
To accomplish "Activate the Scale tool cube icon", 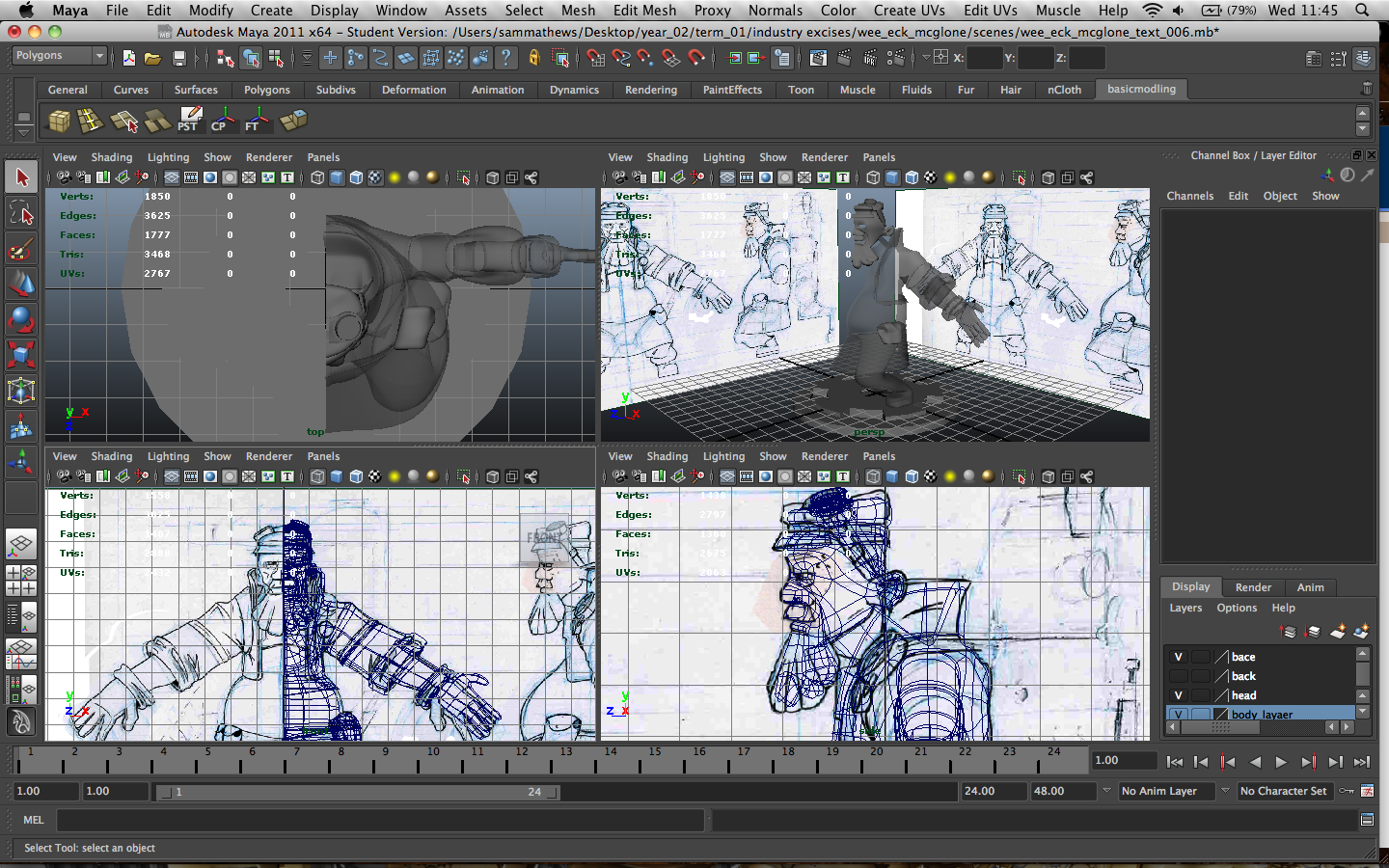I will pyautogui.click(x=21, y=354).
